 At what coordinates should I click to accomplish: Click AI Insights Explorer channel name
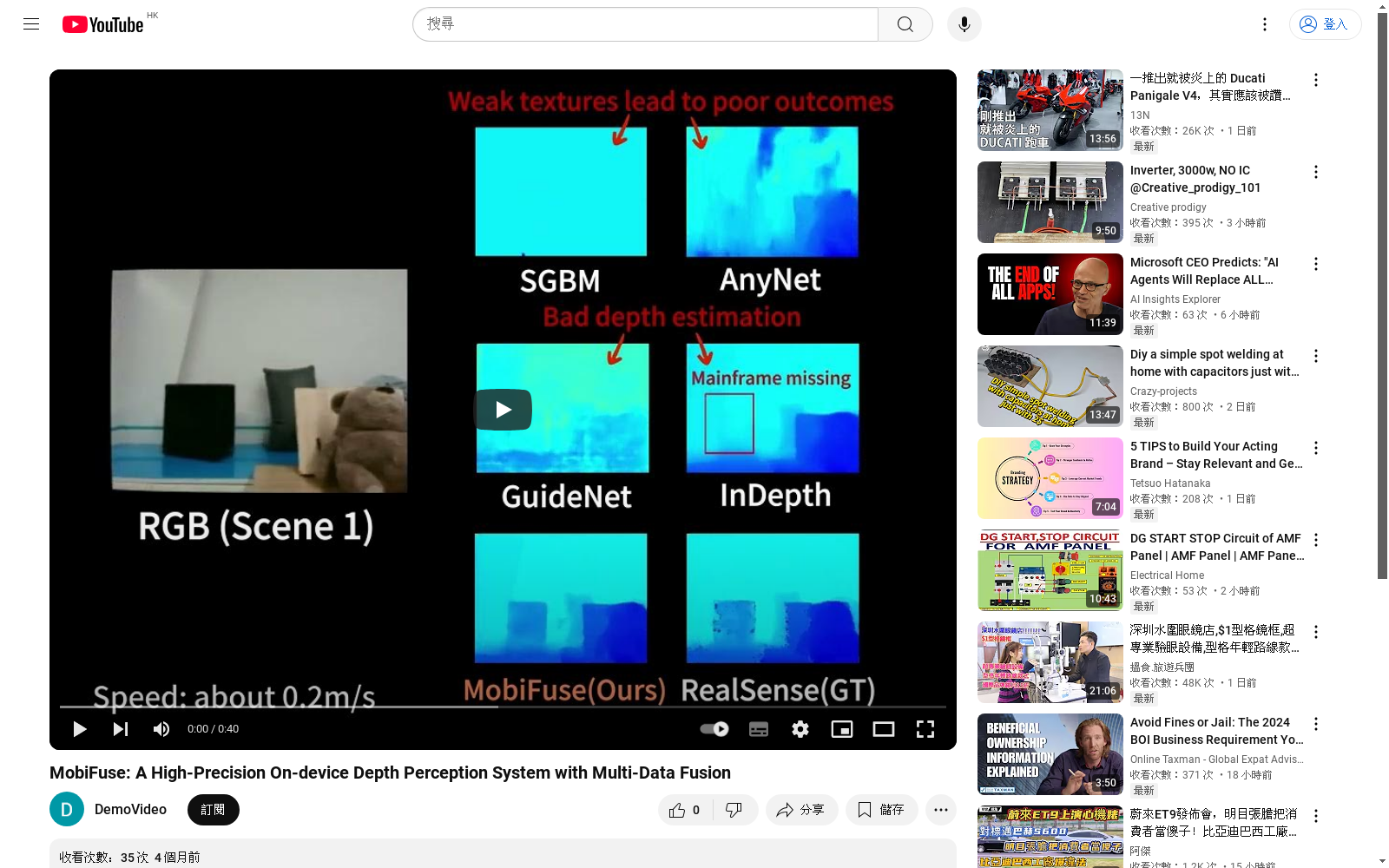(x=1175, y=299)
